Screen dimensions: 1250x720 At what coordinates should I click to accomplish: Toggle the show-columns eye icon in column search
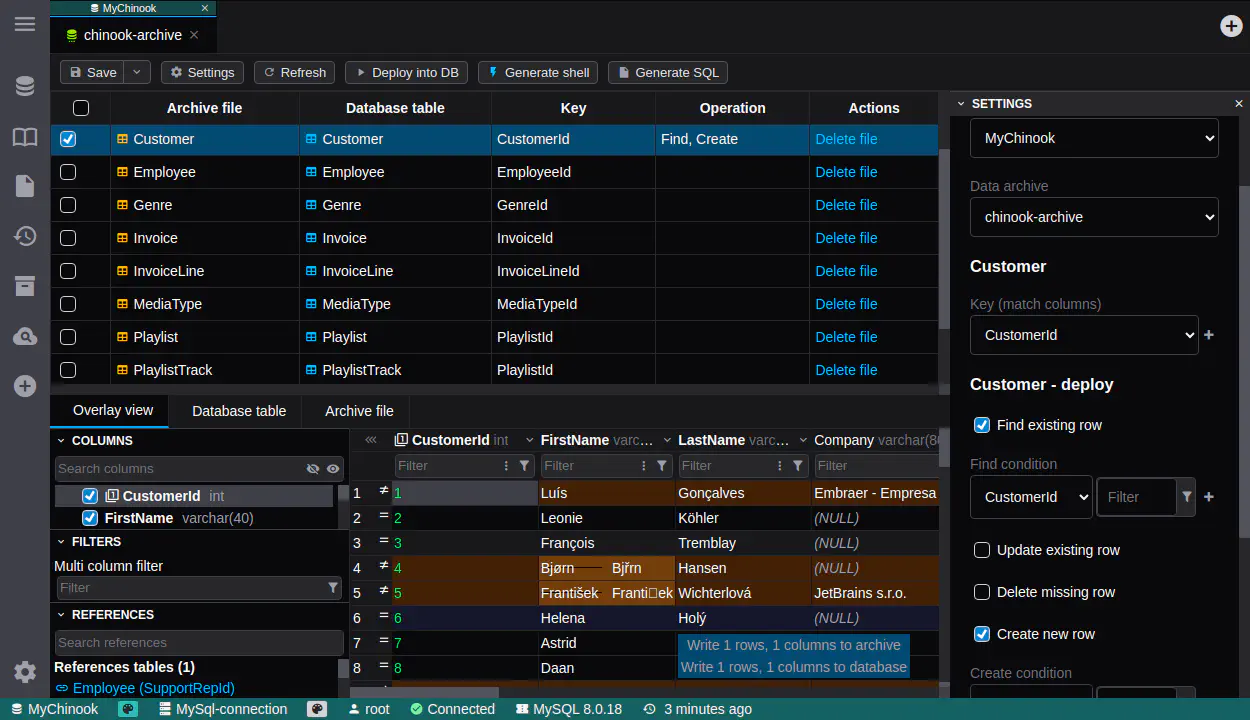click(333, 468)
